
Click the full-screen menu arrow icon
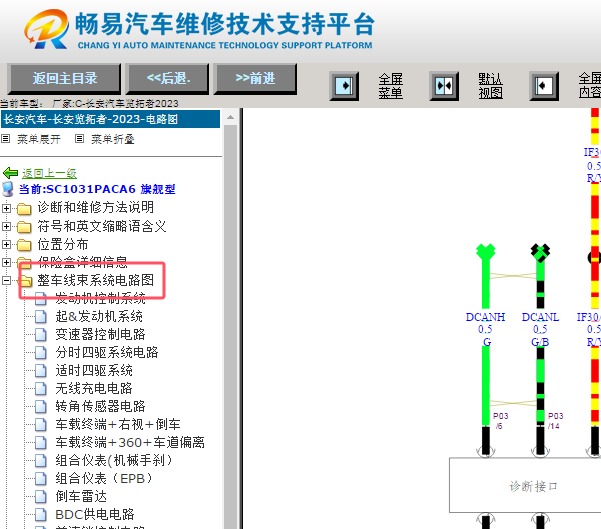click(x=344, y=86)
